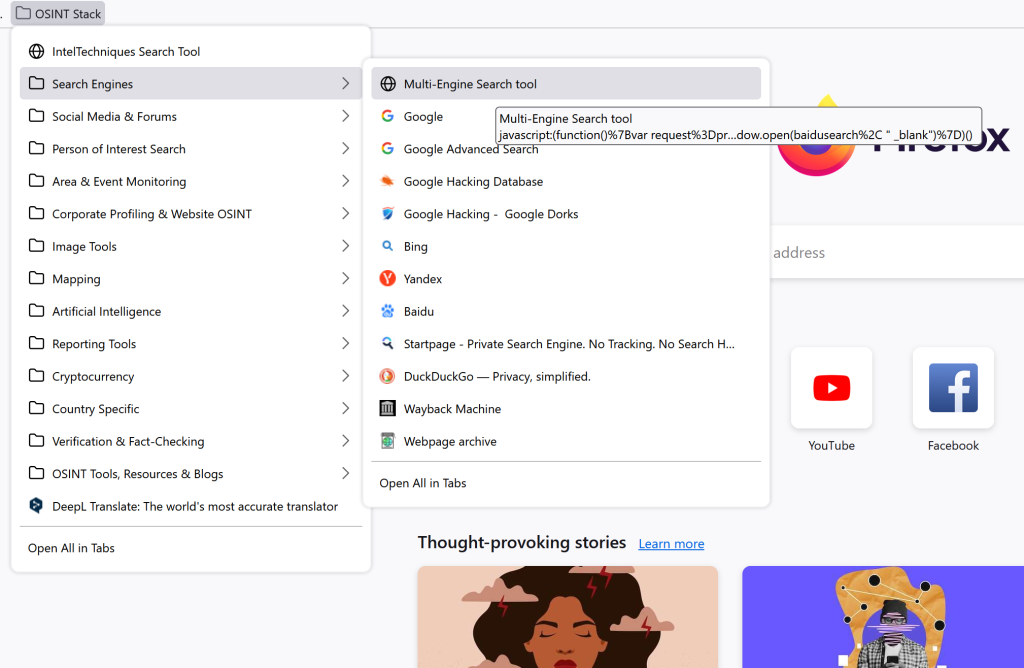Click the Image Tools folder icon
This screenshot has width=1024, height=668.
pyautogui.click(x=37, y=246)
